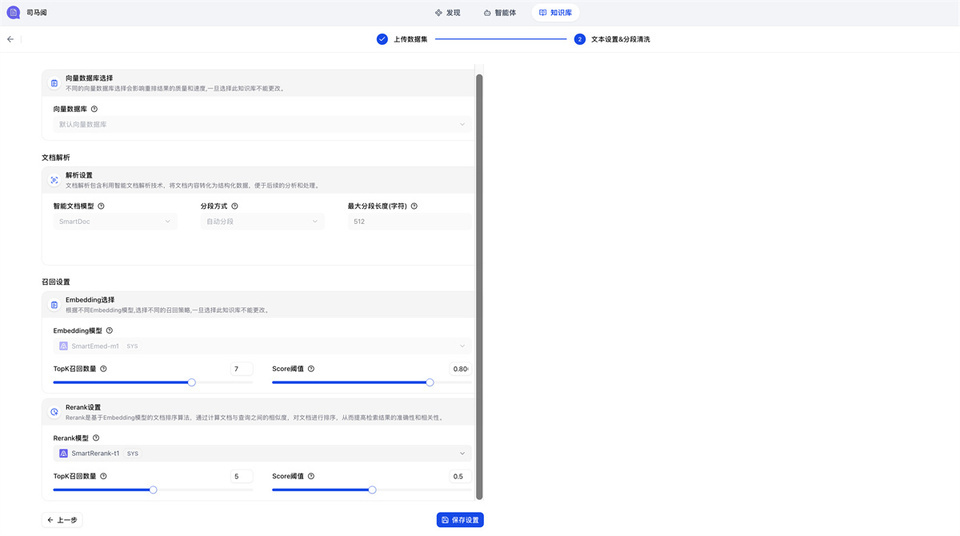Open the 自动分段 segmentation dropdown
960x536 pixels.
click(262, 222)
